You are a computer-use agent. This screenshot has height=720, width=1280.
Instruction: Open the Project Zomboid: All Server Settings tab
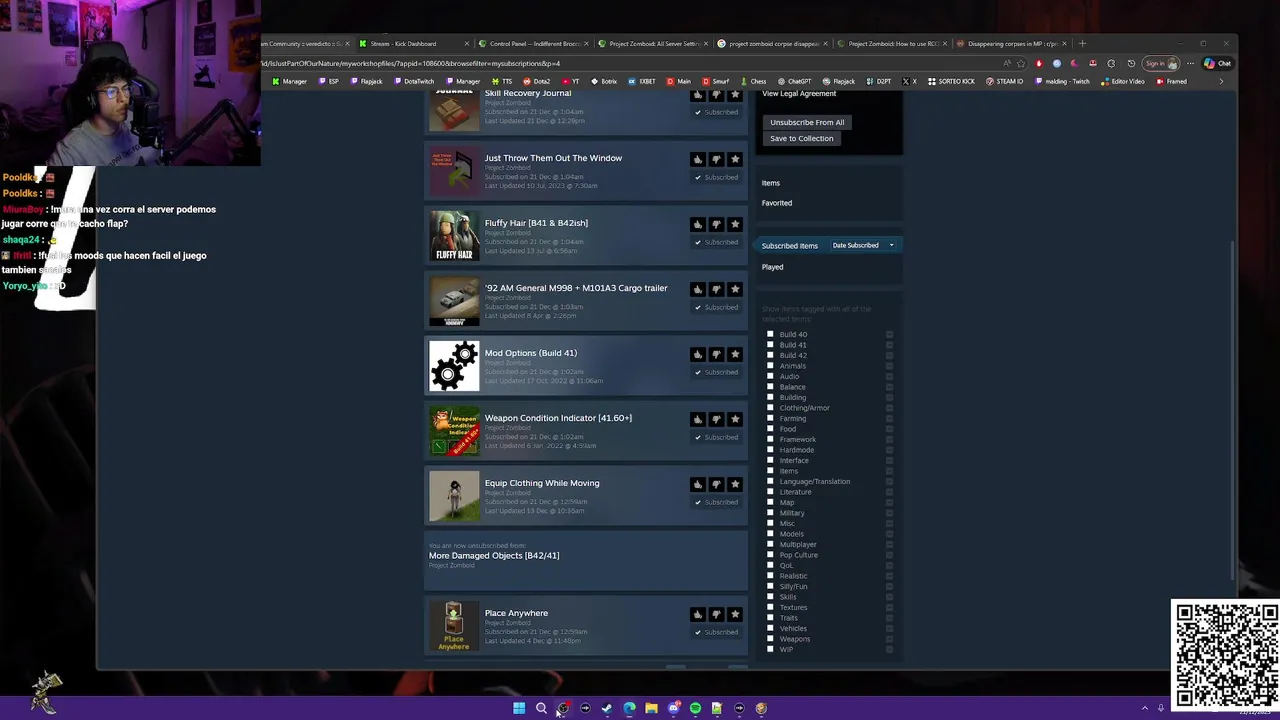[651, 43]
